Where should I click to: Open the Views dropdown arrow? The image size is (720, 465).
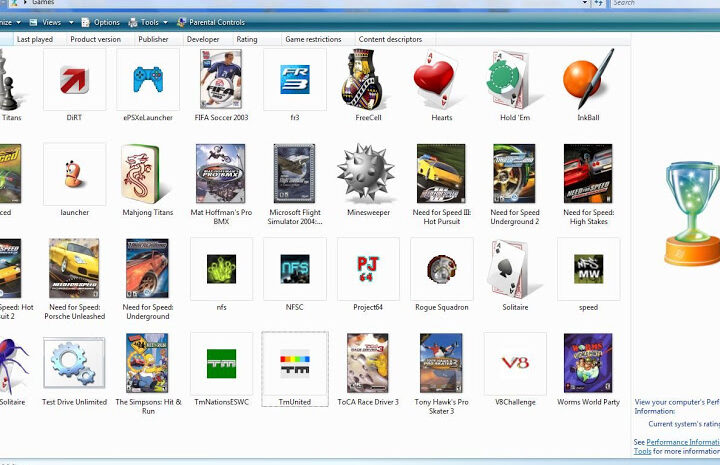pos(71,22)
